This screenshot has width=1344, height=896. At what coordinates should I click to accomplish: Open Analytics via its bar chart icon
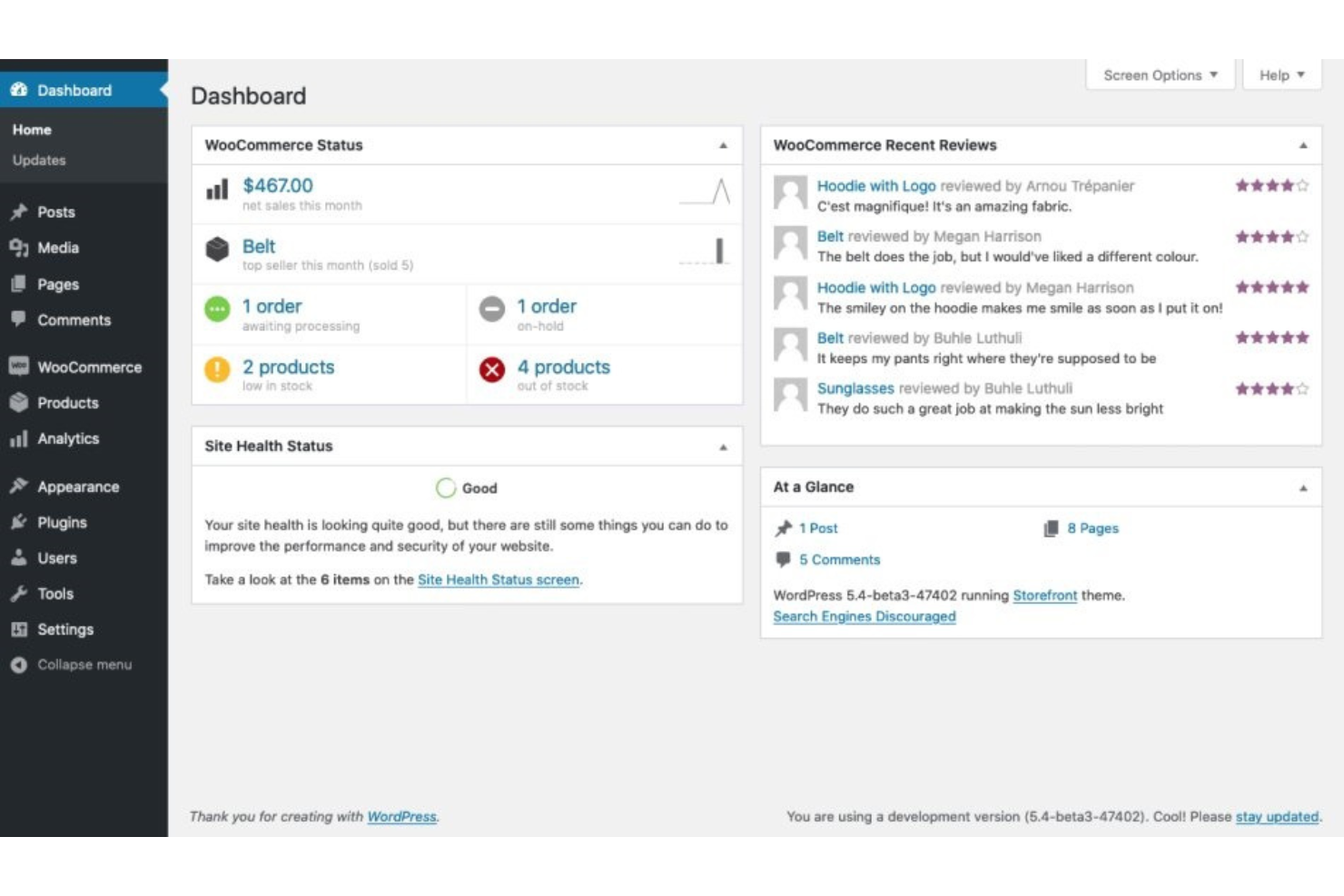coord(18,438)
